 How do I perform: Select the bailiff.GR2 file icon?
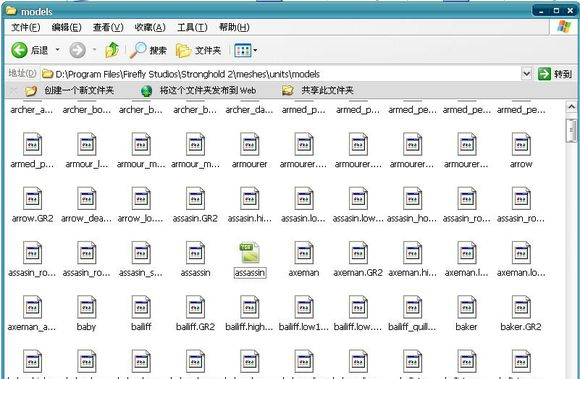click(195, 307)
